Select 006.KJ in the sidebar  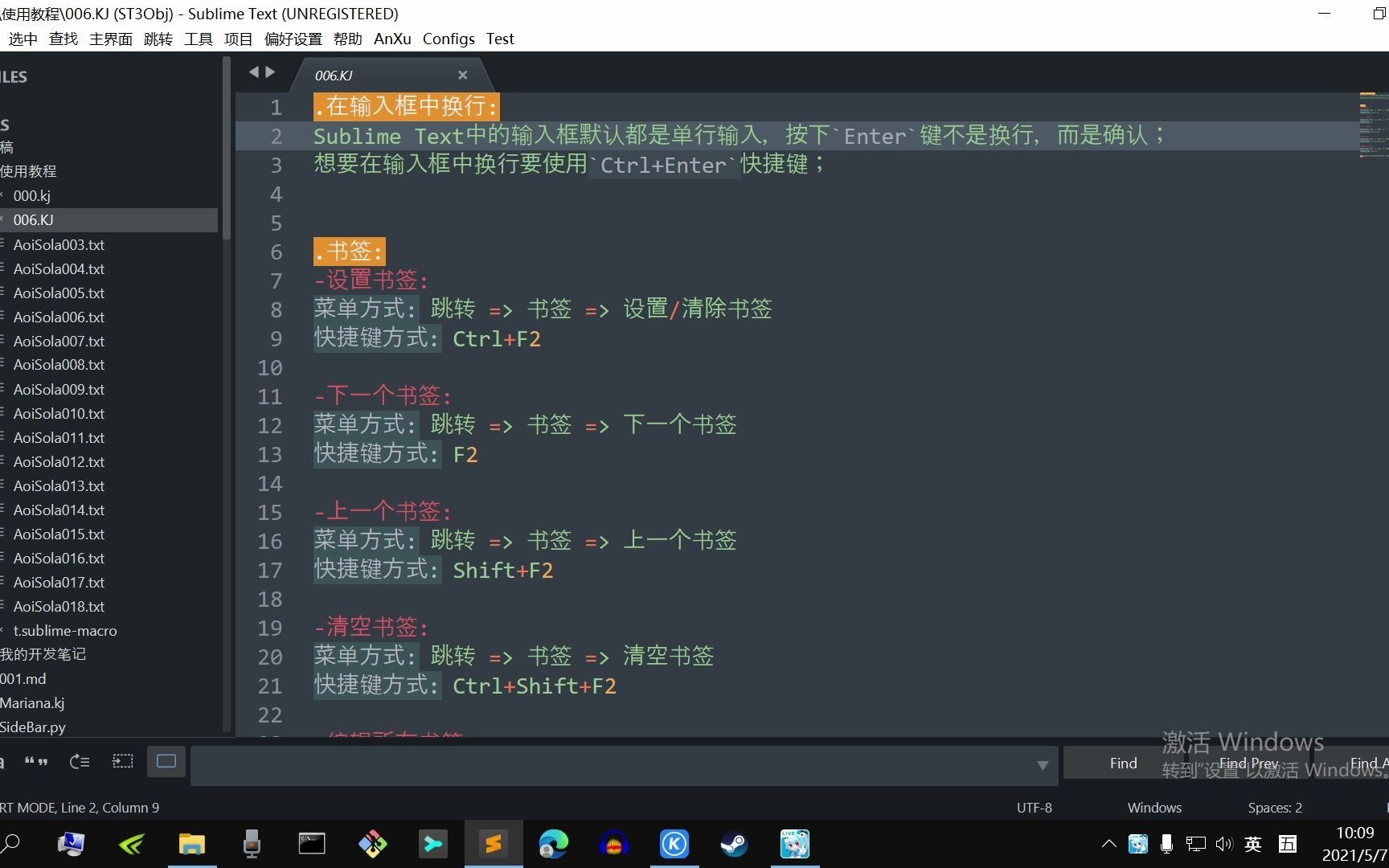click(x=109, y=219)
